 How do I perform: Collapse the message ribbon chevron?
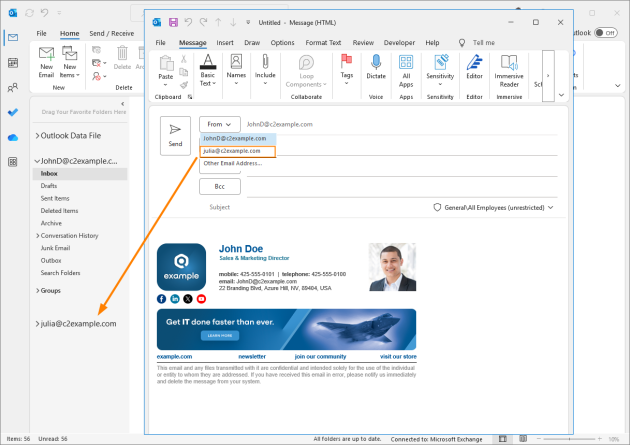(x=561, y=95)
